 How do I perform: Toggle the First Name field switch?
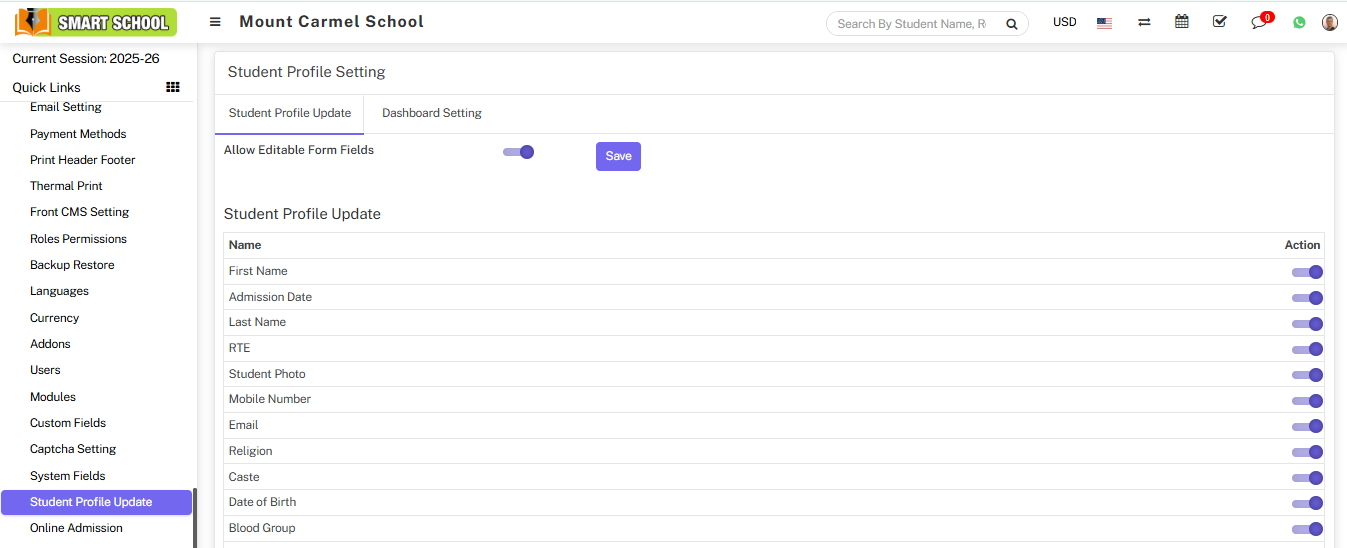coord(1307,272)
